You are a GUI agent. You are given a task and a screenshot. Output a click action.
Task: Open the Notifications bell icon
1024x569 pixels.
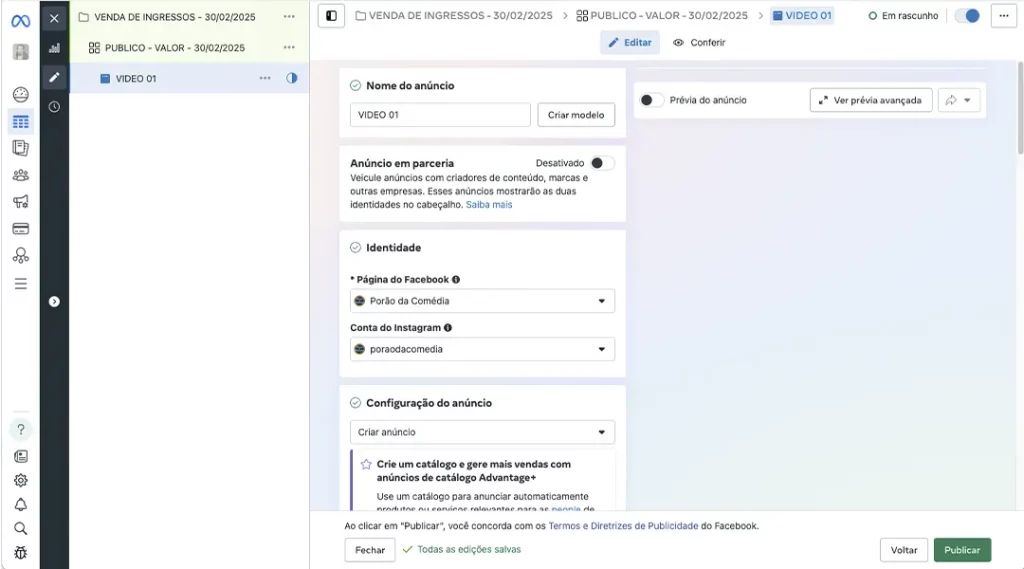point(20,504)
